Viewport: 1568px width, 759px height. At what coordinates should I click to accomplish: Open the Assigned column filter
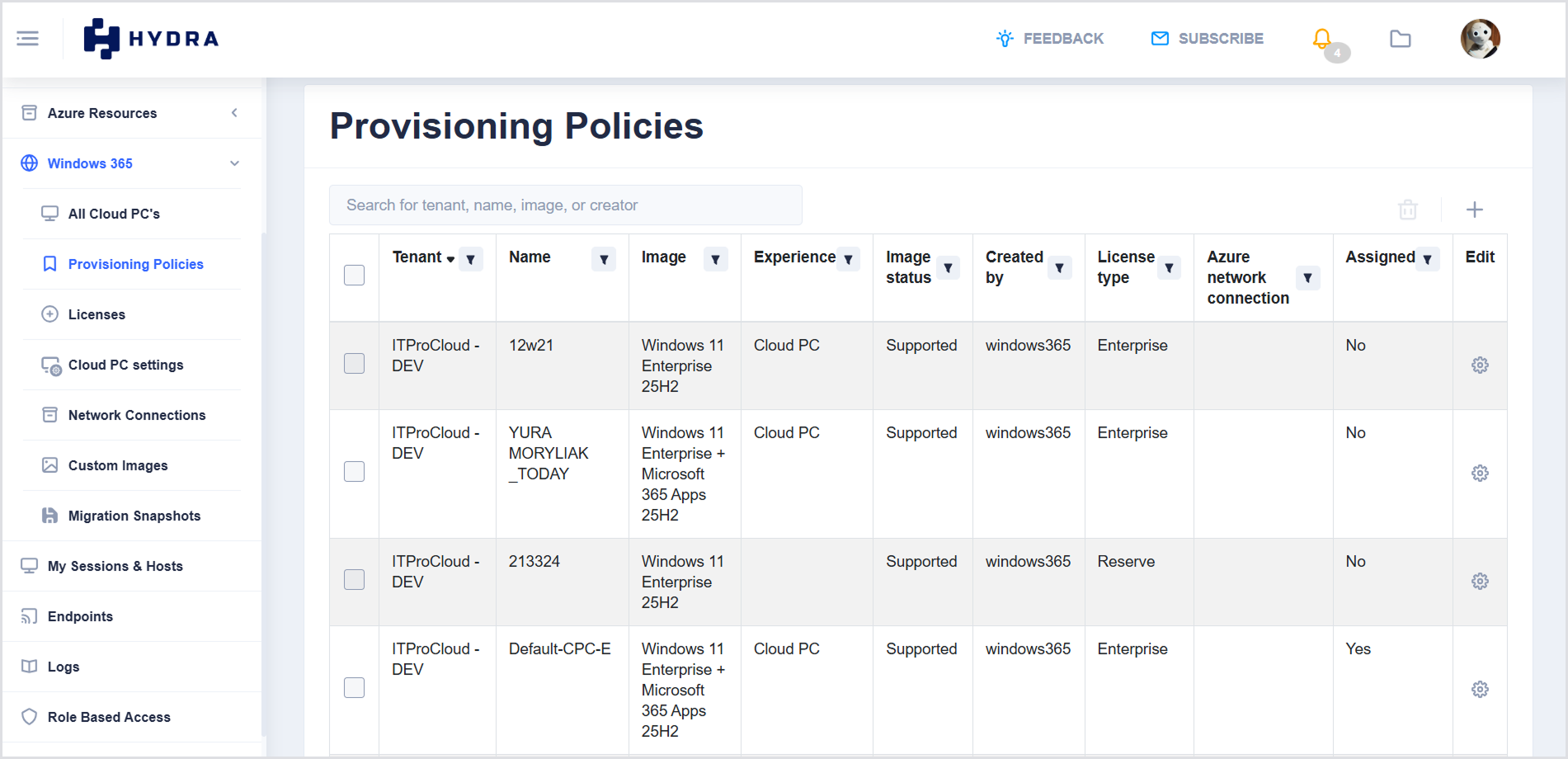(1427, 259)
